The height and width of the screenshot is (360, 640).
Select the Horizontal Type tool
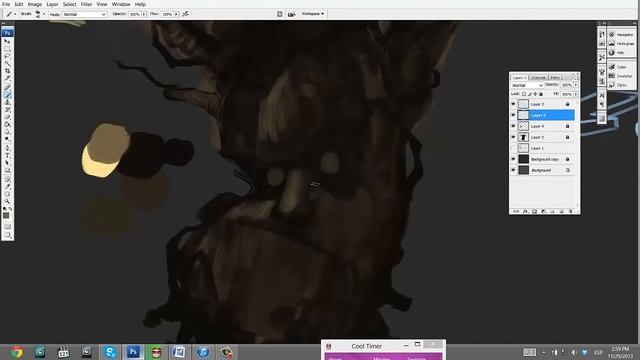[x=7, y=156]
